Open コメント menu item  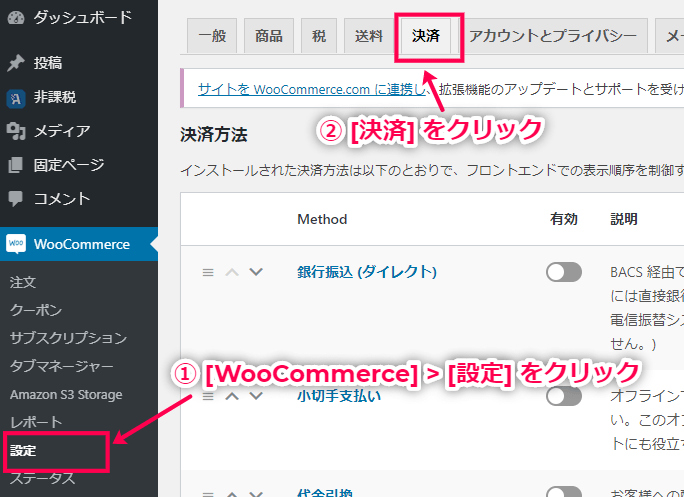click(79, 199)
